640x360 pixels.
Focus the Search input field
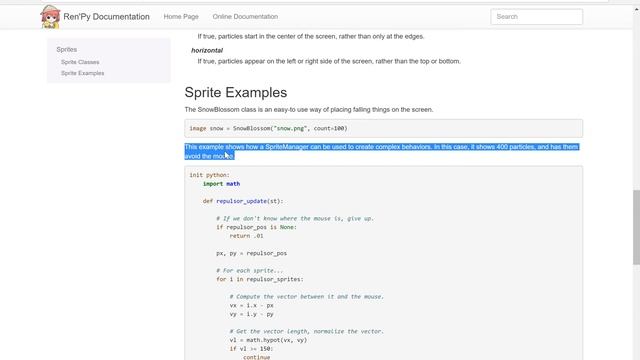(536, 17)
